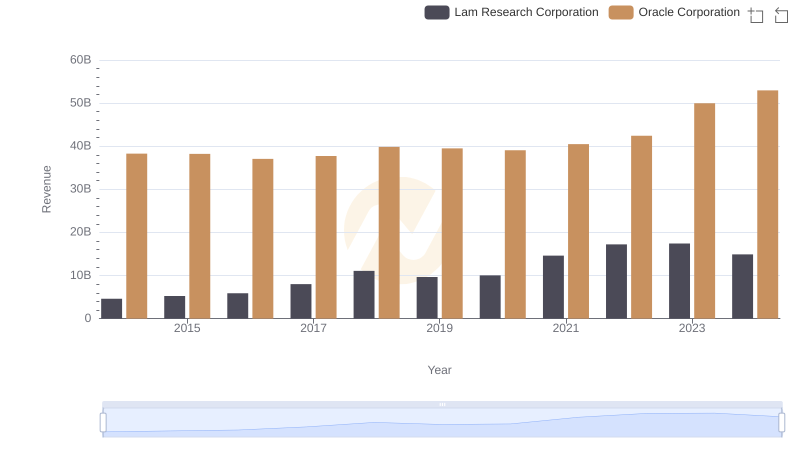The height and width of the screenshot is (461, 800).
Task: Click the Year axis title
Action: [439, 370]
